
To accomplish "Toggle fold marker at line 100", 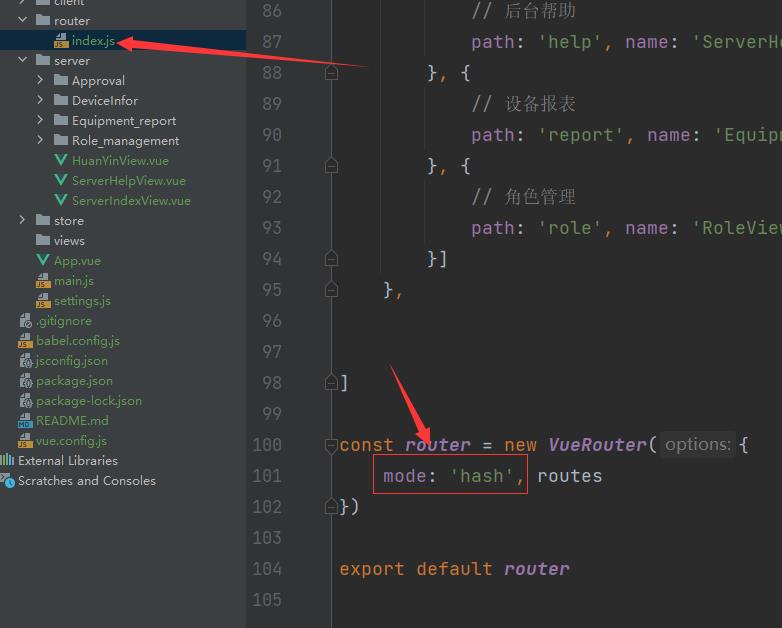I will [x=331, y=445].
